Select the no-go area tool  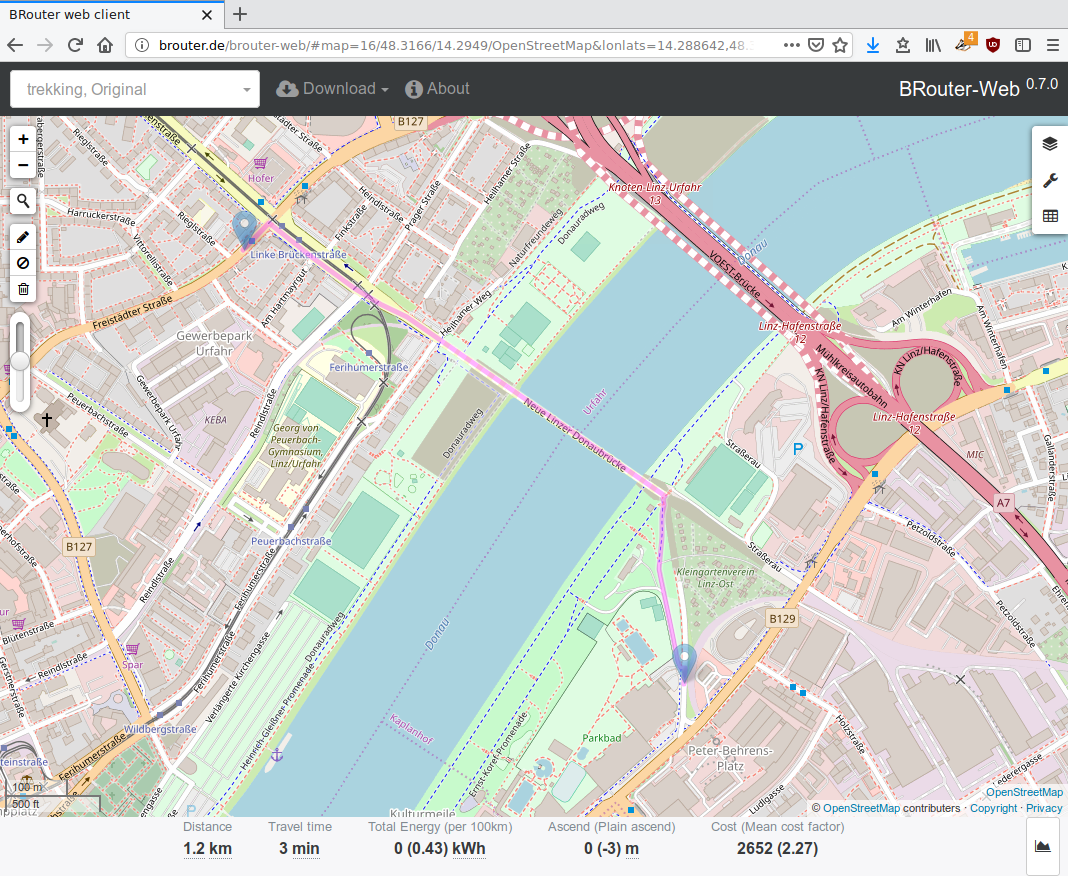[x=21, y=263]
